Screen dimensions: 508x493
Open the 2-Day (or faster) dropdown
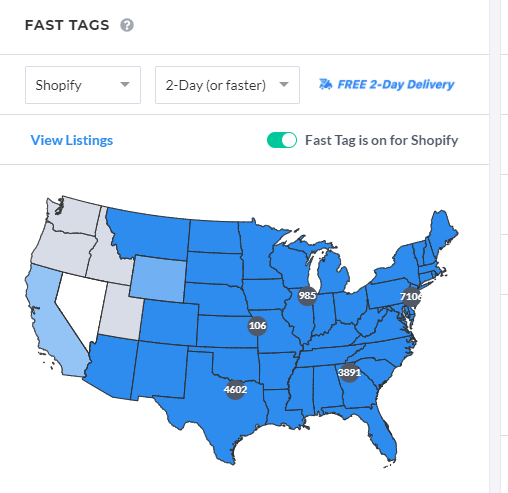coord(227,85)
